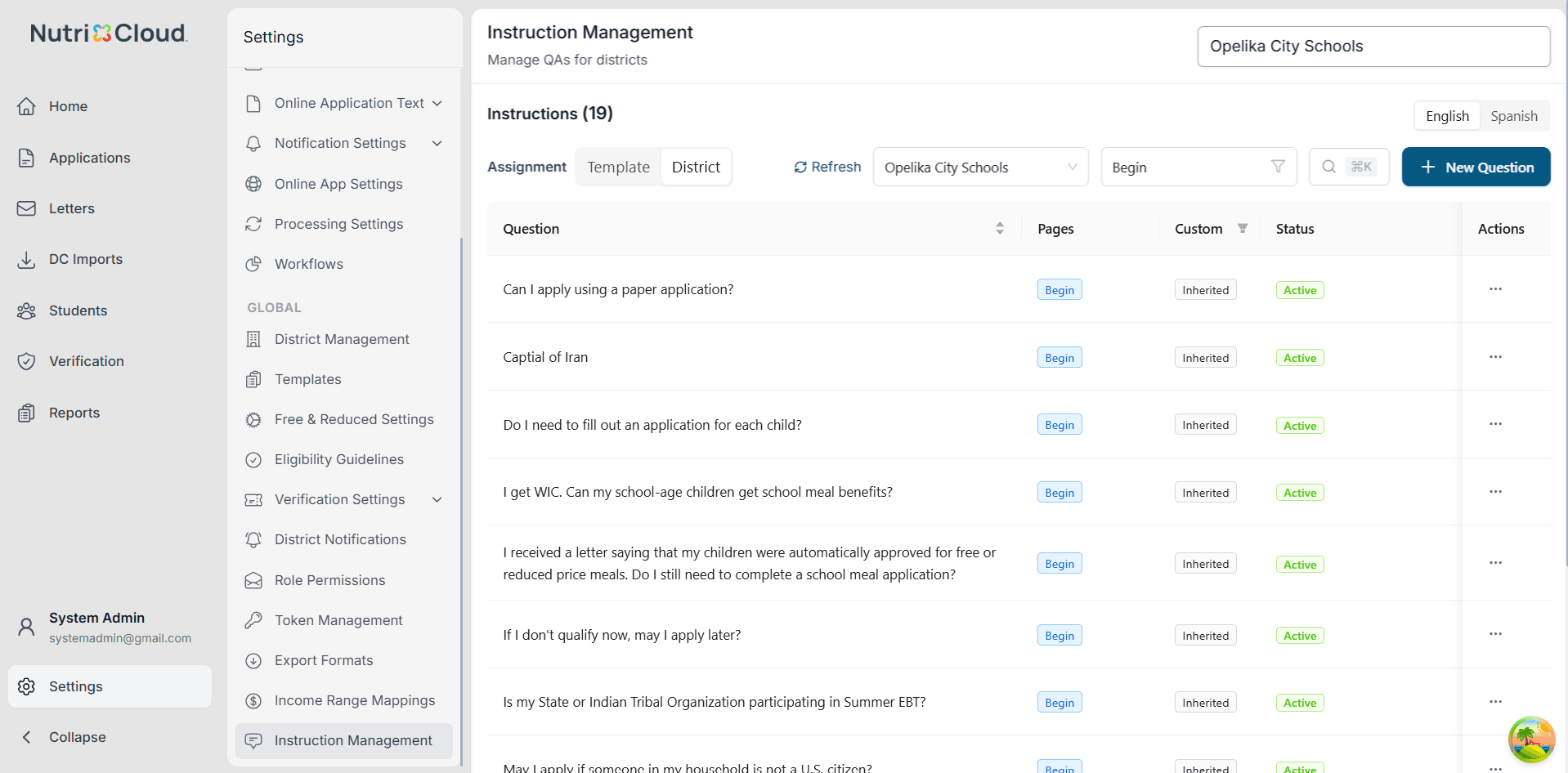Click the Refresh instructions icon
This screenshot has height=773, width=1568.
pos(800,167)
